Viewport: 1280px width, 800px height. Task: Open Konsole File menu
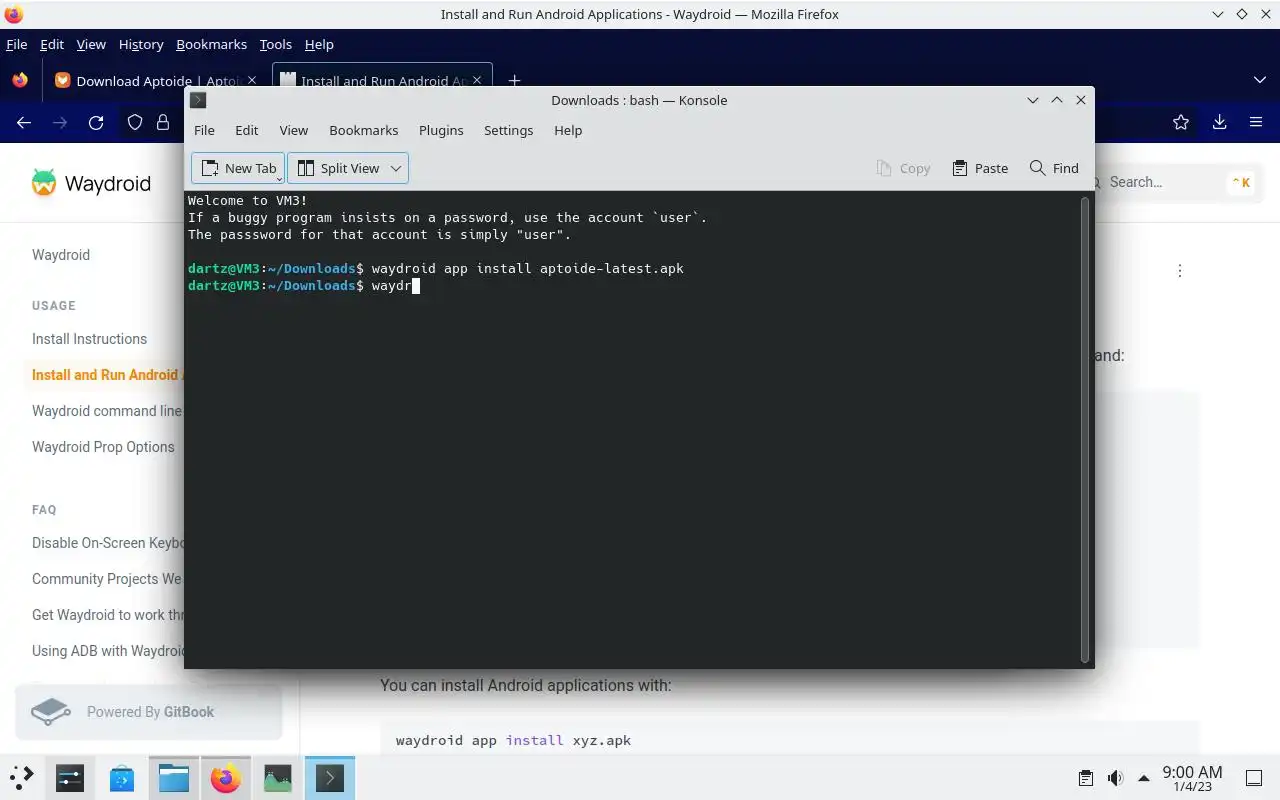204,130
